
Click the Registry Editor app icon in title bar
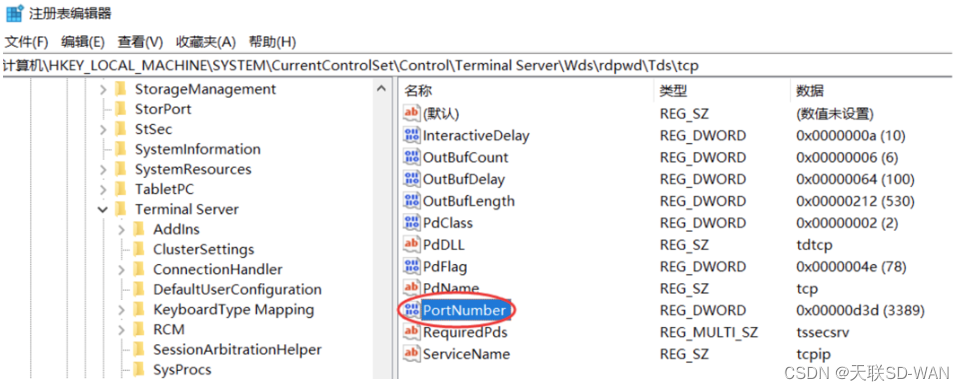[14, 13]
